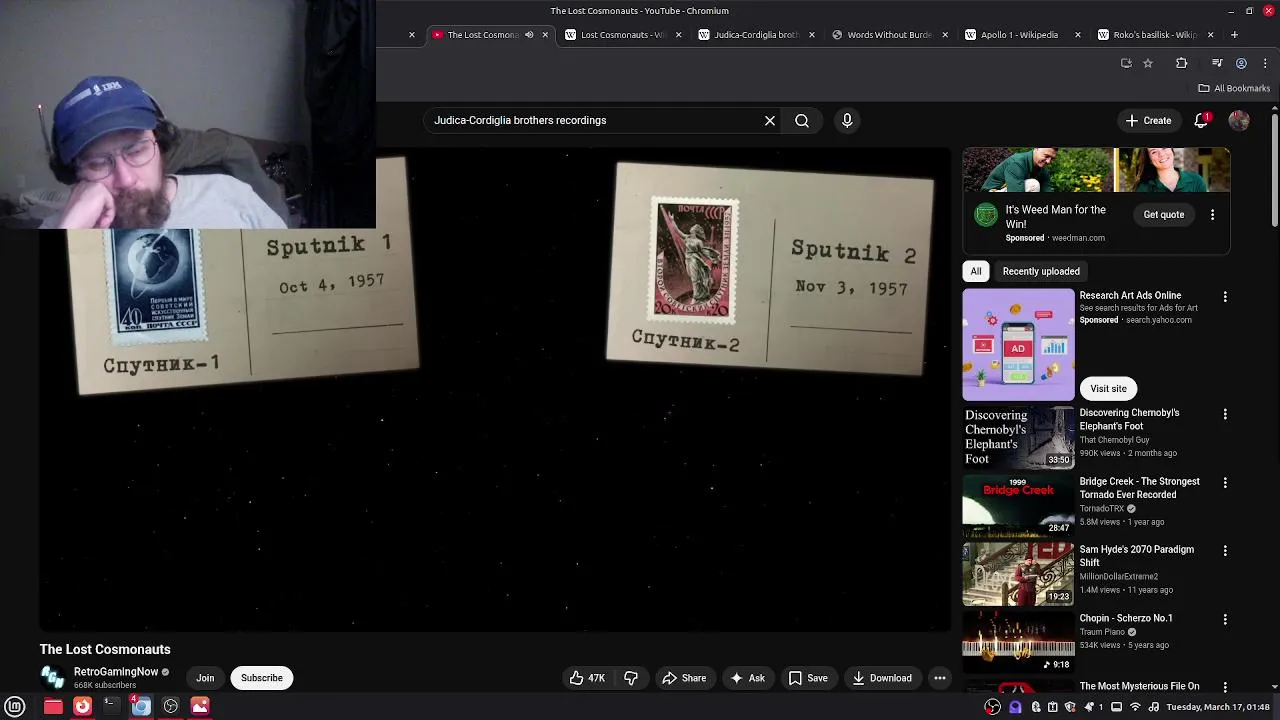Open a new browser tab

[x=1234, y=35]
